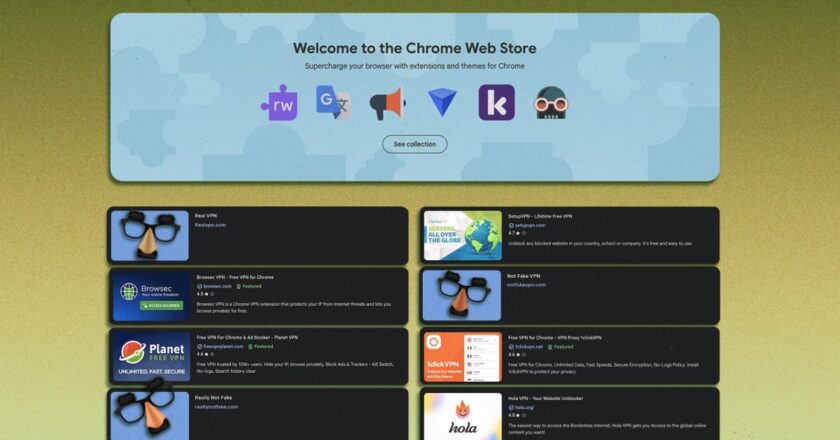Click the 'Hola VPN - Your Website Unblocker' title
The height and width of the screenshot is (440, 840).
pyautogui.click(x=545, y=398)
